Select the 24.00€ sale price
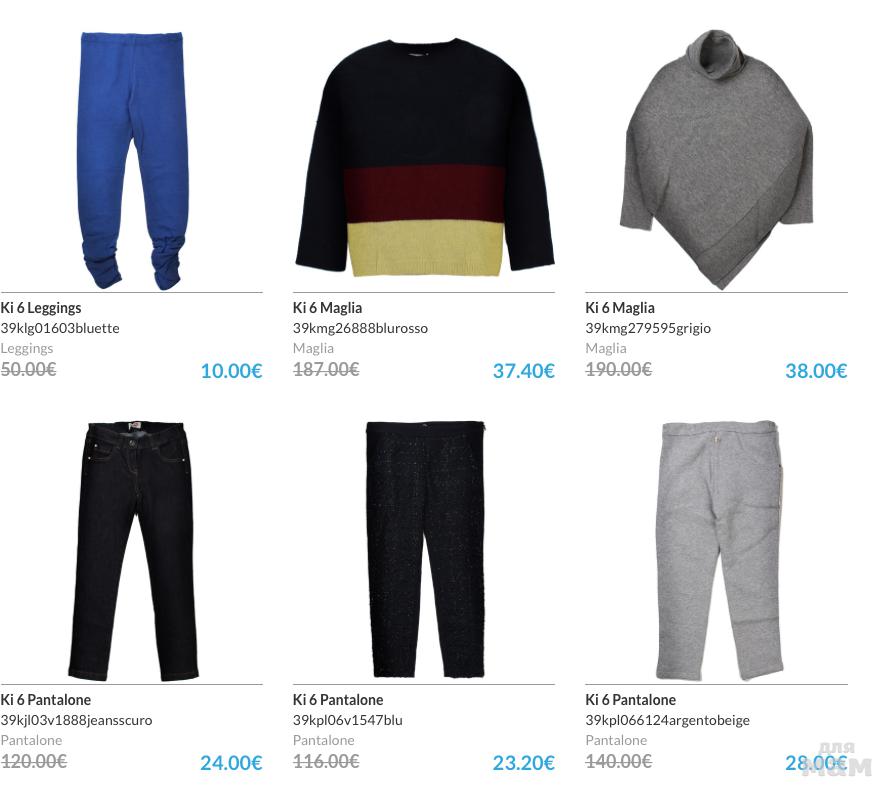This screenshot has width=887, height=791. pyautogui.click(x=231, y=763)
